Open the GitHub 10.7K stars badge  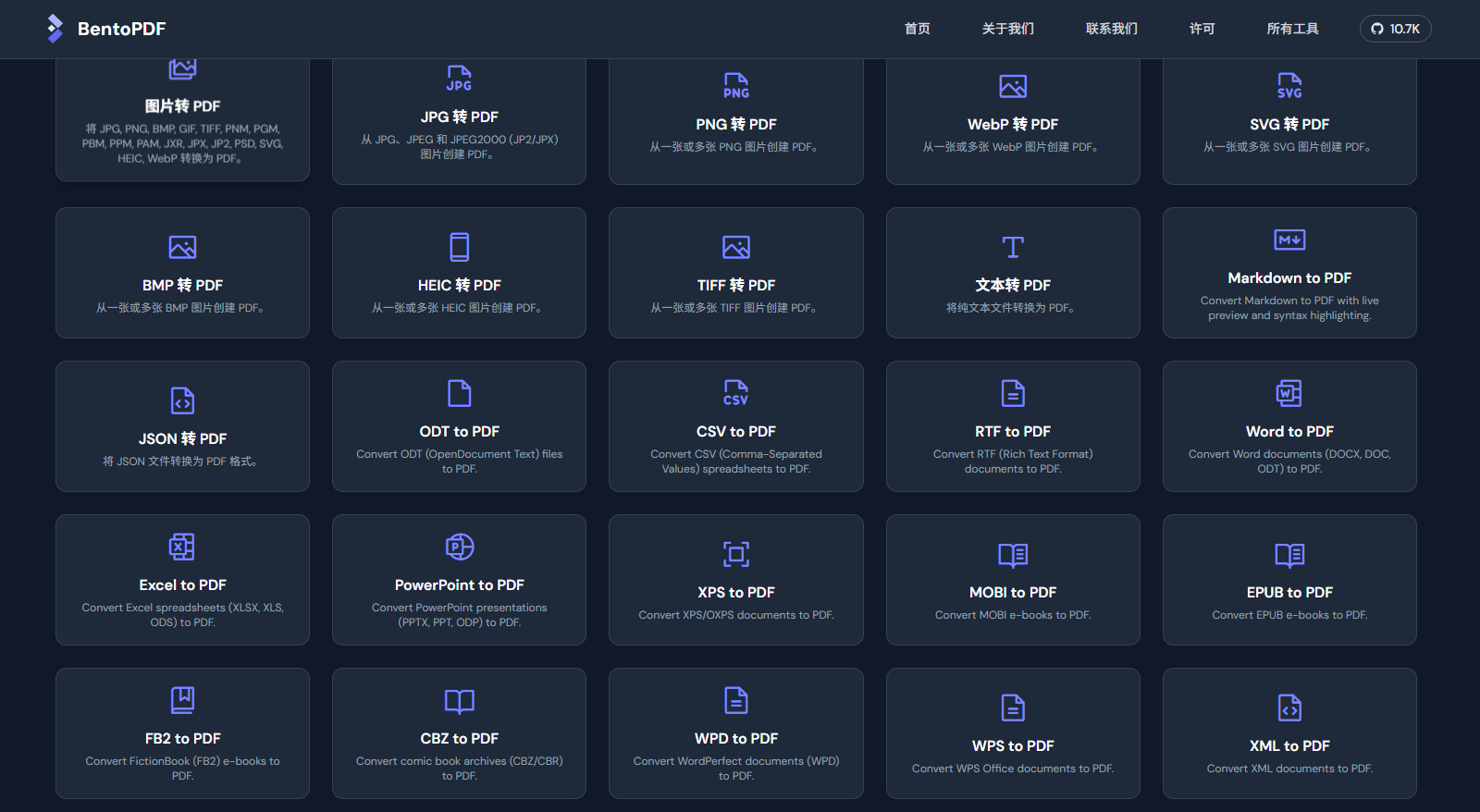[1395, 29]
